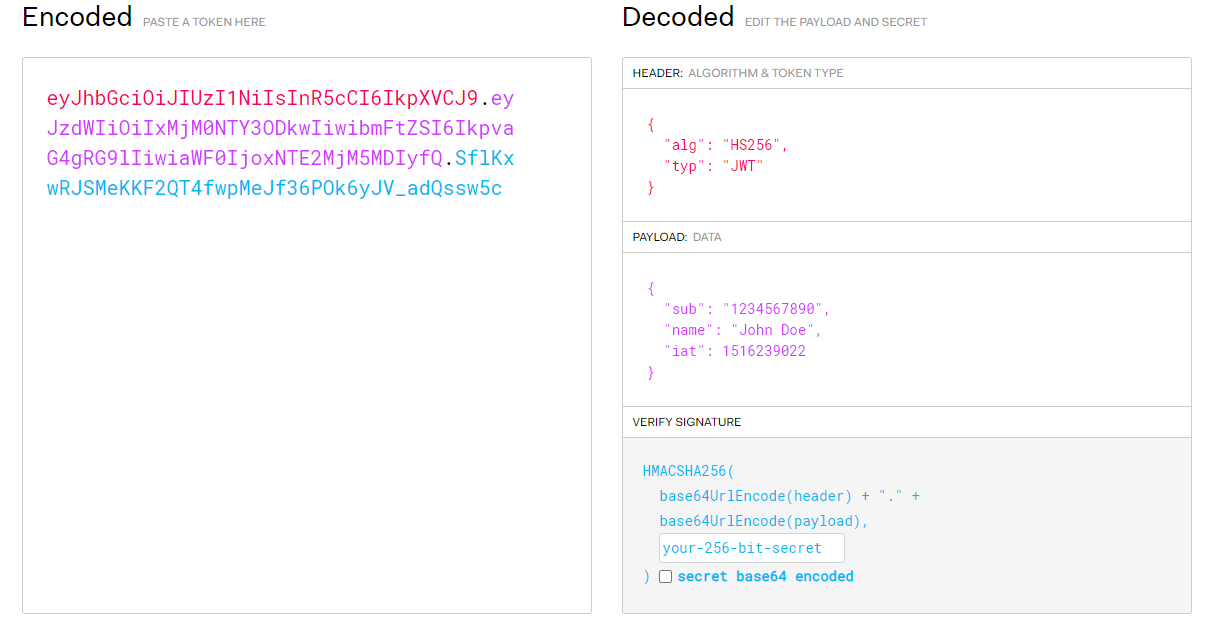Click the "sub": "1234567890" payload line

pyautogui.click(x=746, y=309)
